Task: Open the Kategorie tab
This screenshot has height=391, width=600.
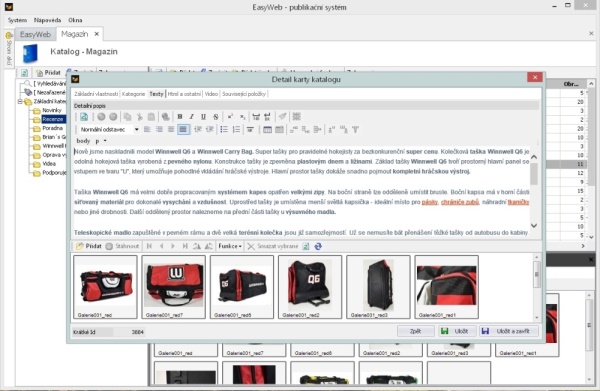Action: click(134, 94)
